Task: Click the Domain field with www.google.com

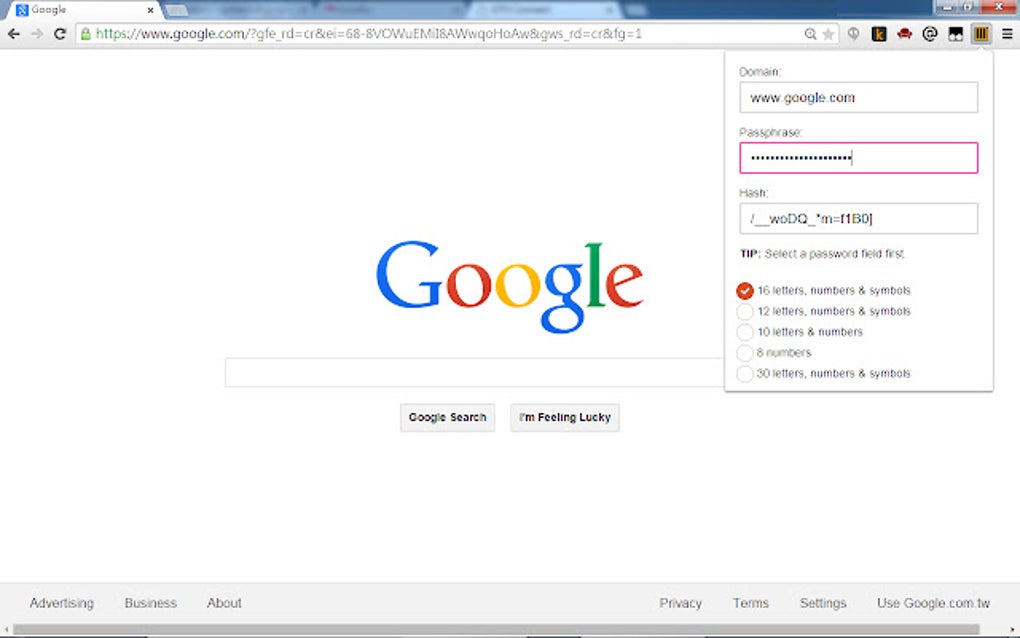Action: tap(858, 98)
